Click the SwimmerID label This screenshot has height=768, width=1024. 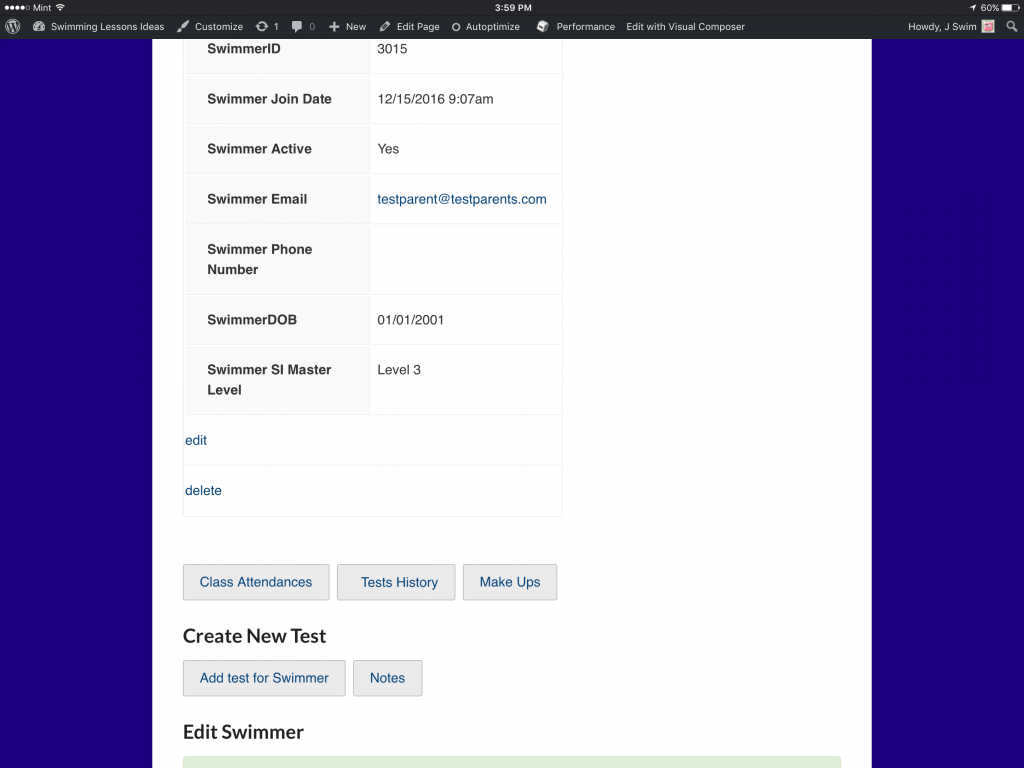(244, 49)
